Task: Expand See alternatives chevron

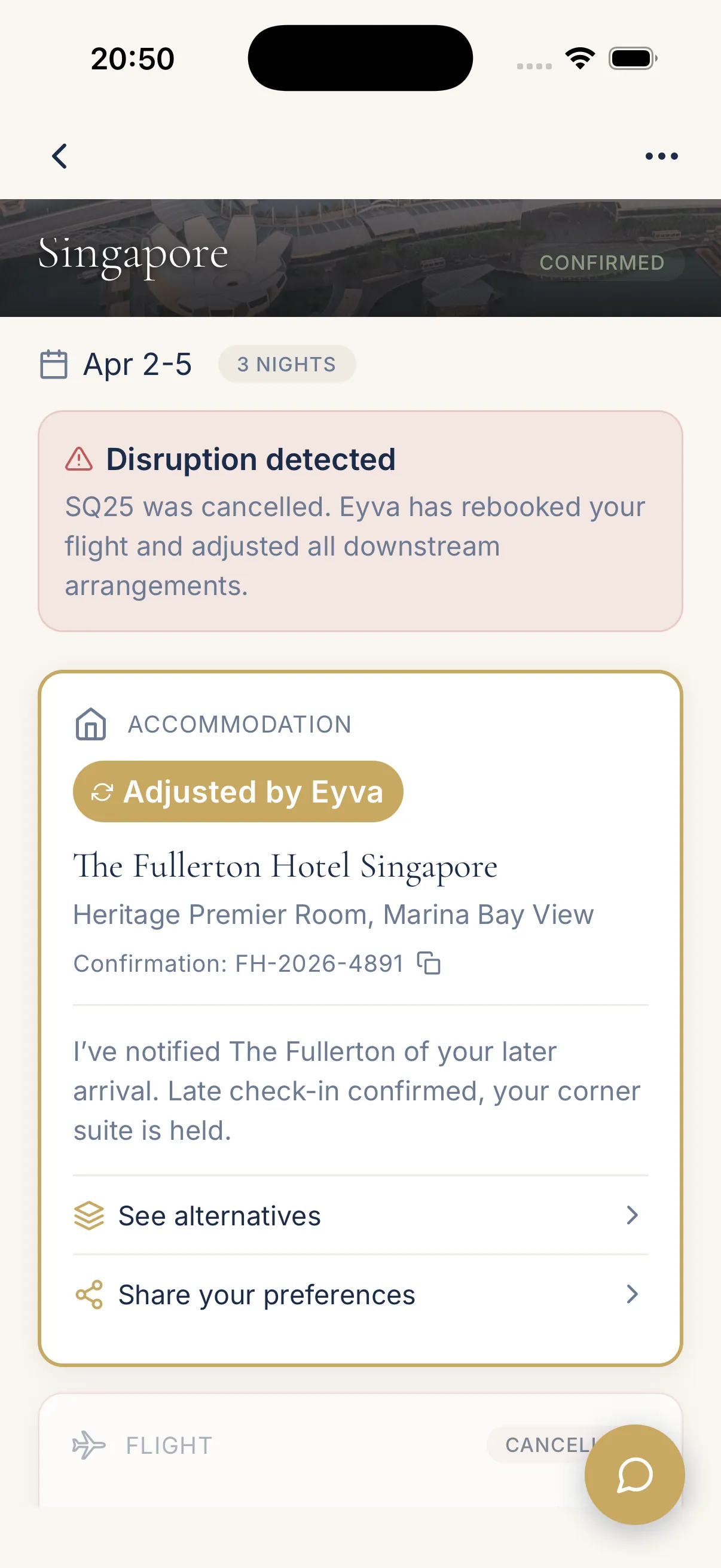Action: pyautogui.click(x=632, y=1216)
